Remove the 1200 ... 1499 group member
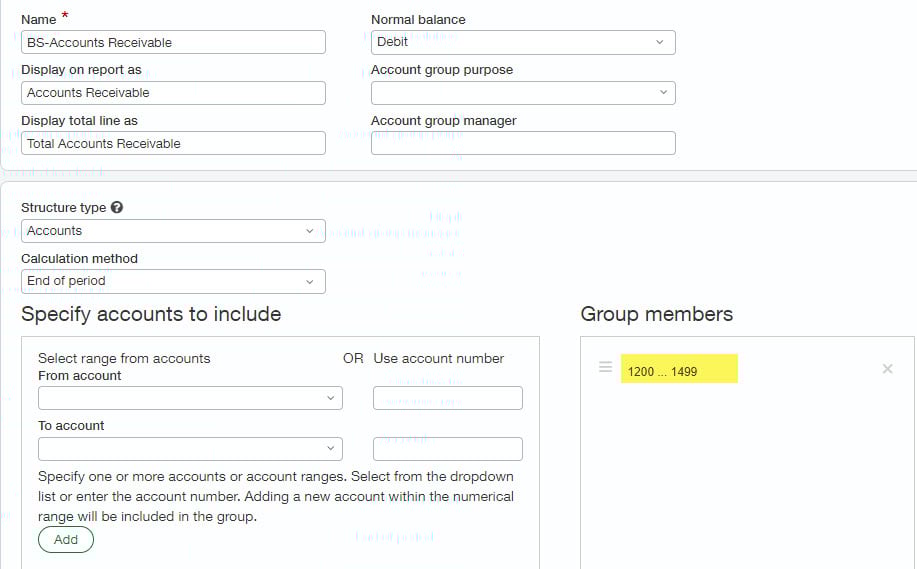This screenshot has width=917, height=569. coord(887,369)
